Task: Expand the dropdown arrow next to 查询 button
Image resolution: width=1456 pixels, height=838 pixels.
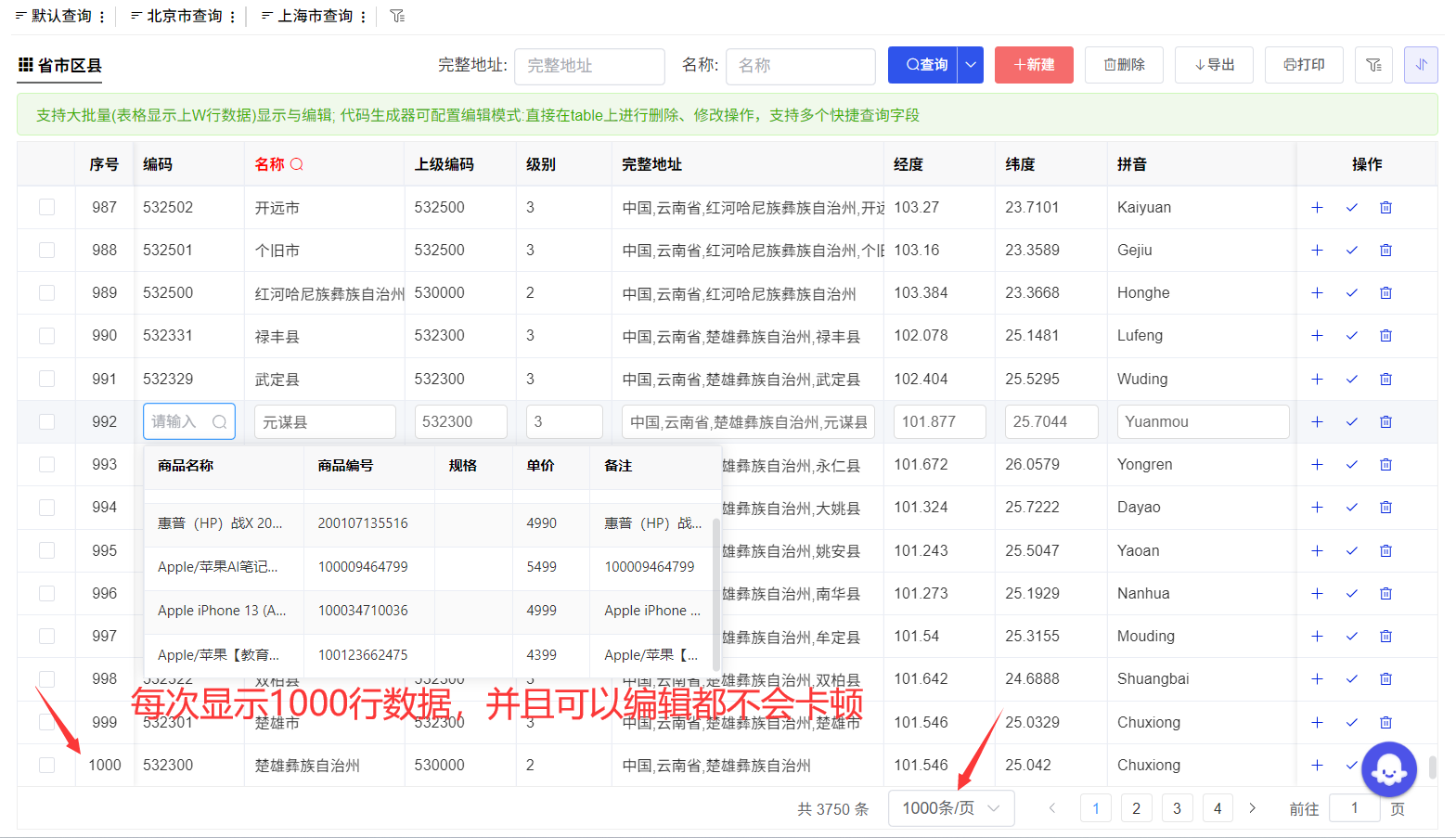Action: (971, 65)
